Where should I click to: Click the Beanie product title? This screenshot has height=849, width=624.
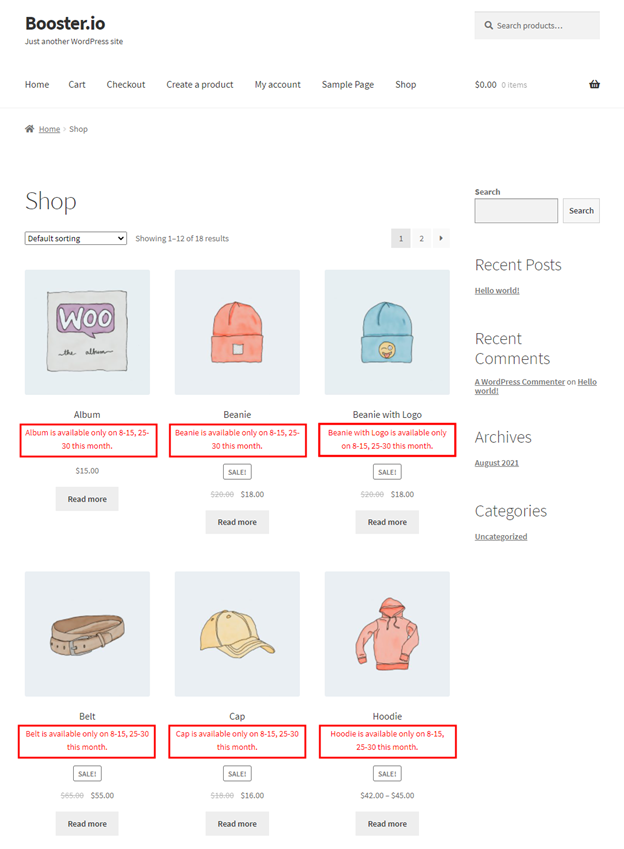(x=237, y=415)
